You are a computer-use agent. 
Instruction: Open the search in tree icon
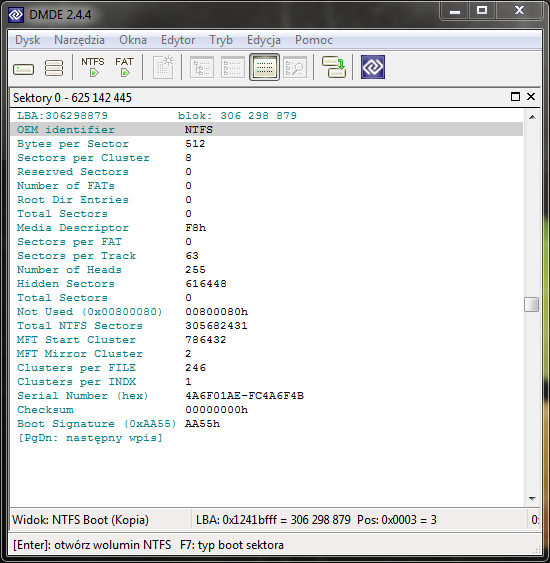(295, 67)
